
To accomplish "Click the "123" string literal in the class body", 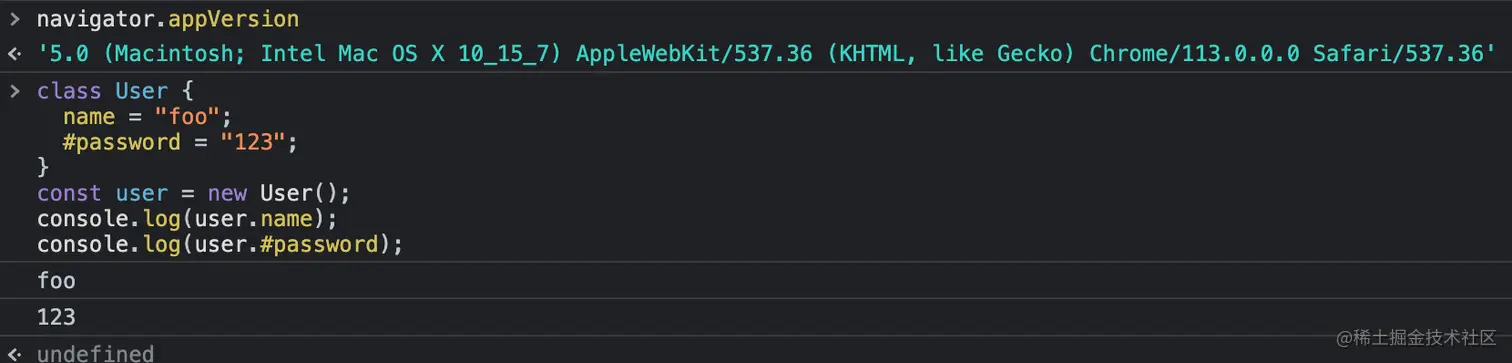I will point(253,142).
